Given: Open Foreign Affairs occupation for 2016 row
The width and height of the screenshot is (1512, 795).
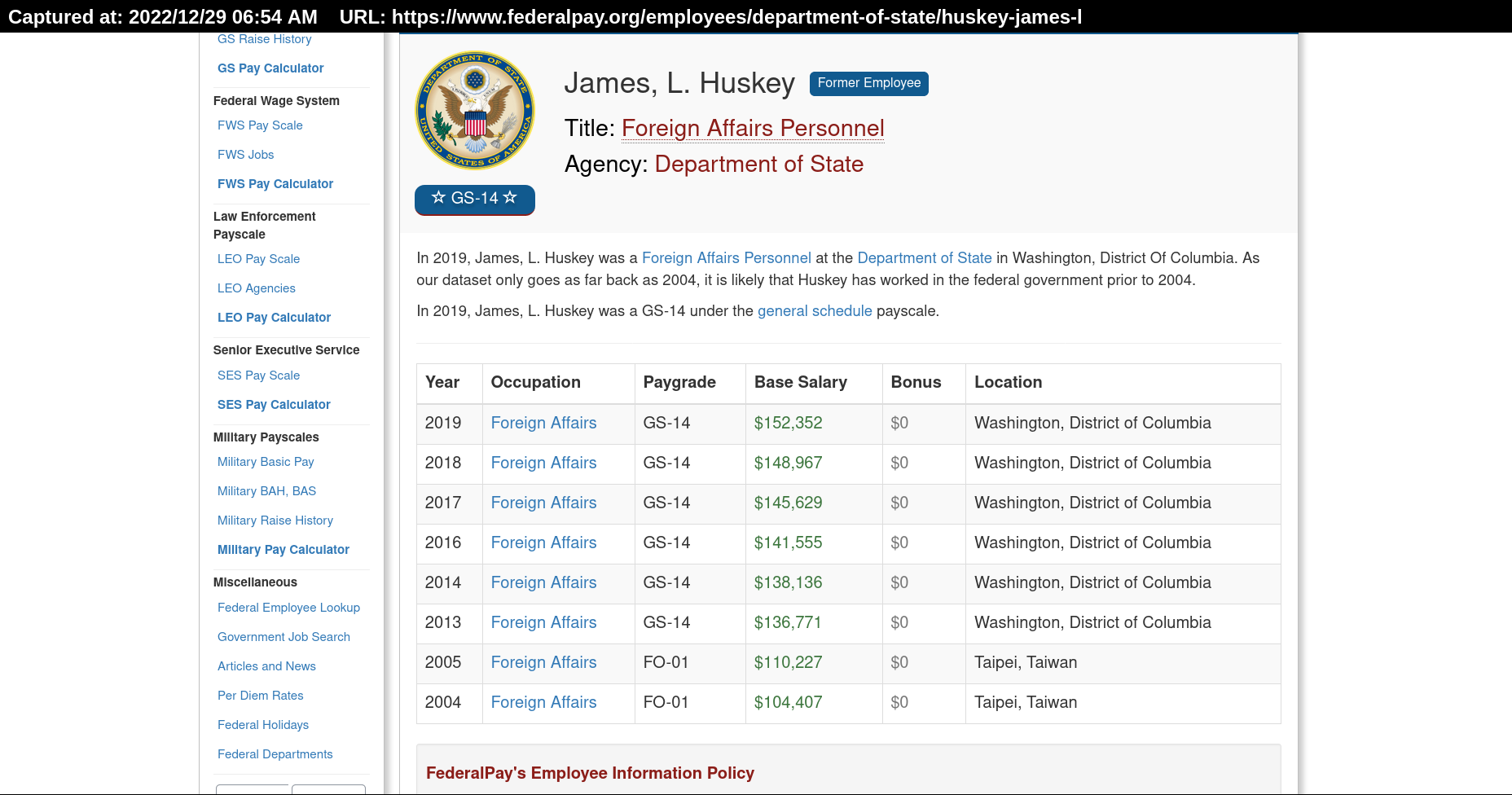Looking at the screenshot, I should (x=543, y=543).
